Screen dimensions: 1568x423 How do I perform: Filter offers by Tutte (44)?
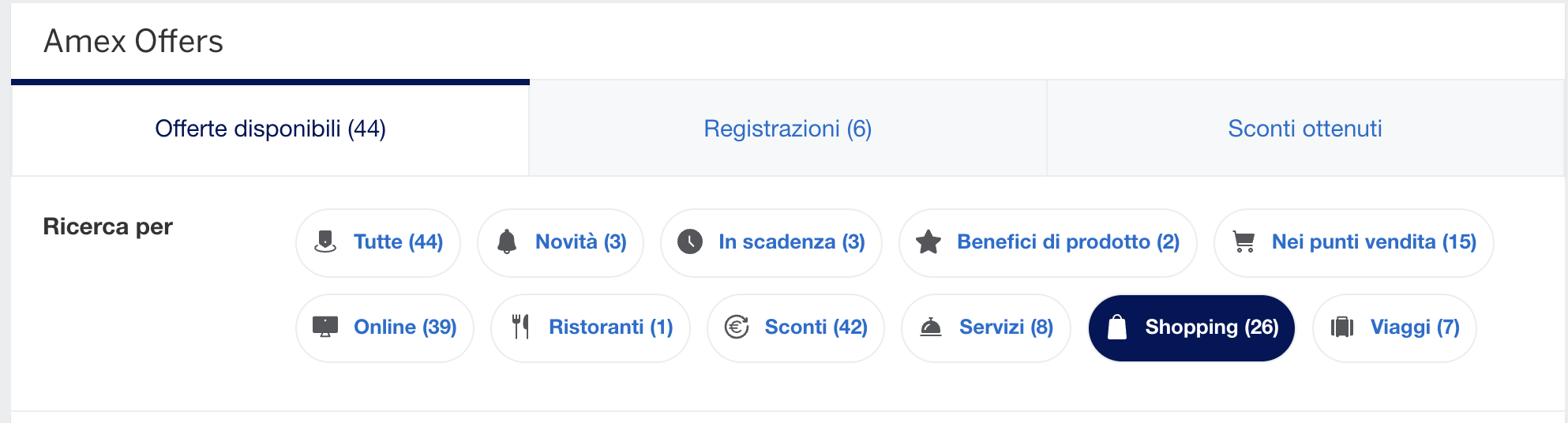(x=378, y=242)
